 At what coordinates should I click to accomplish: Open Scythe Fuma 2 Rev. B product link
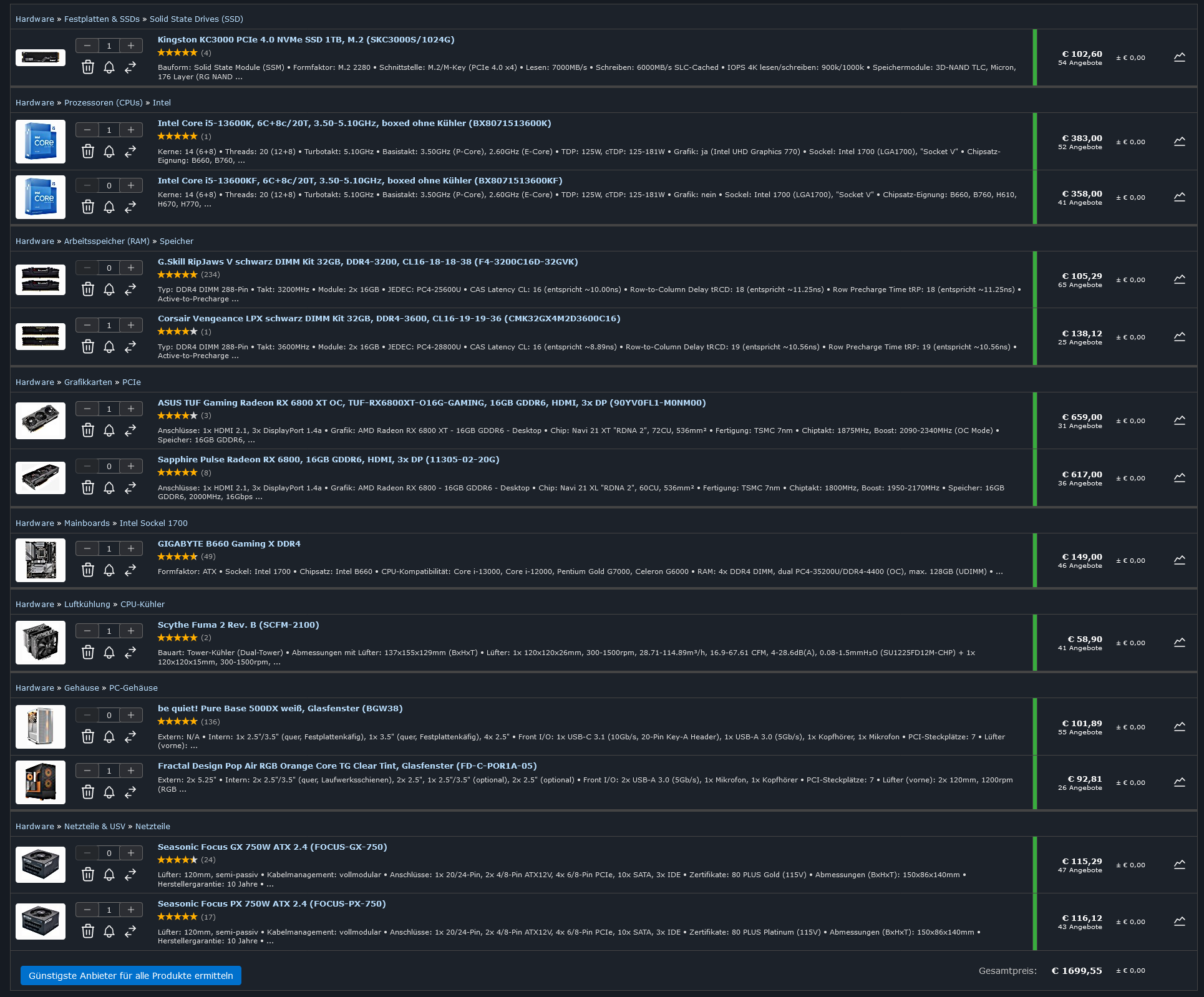click(x=238, y=625)
